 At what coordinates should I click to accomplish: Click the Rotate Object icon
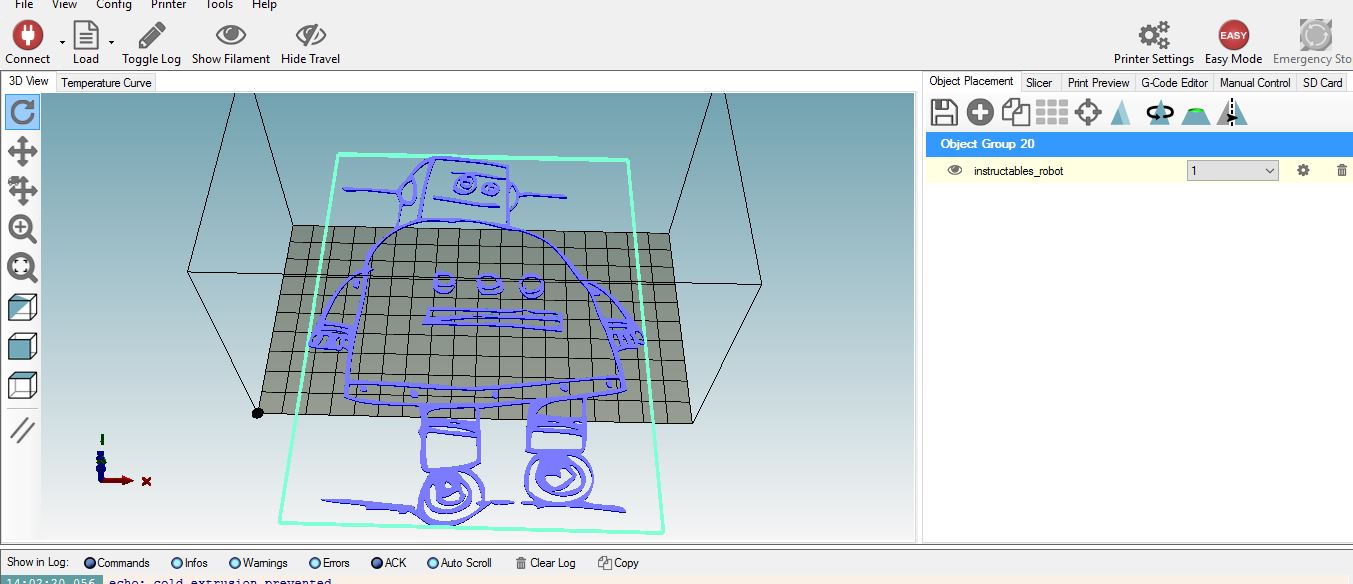pos(1160,113)
